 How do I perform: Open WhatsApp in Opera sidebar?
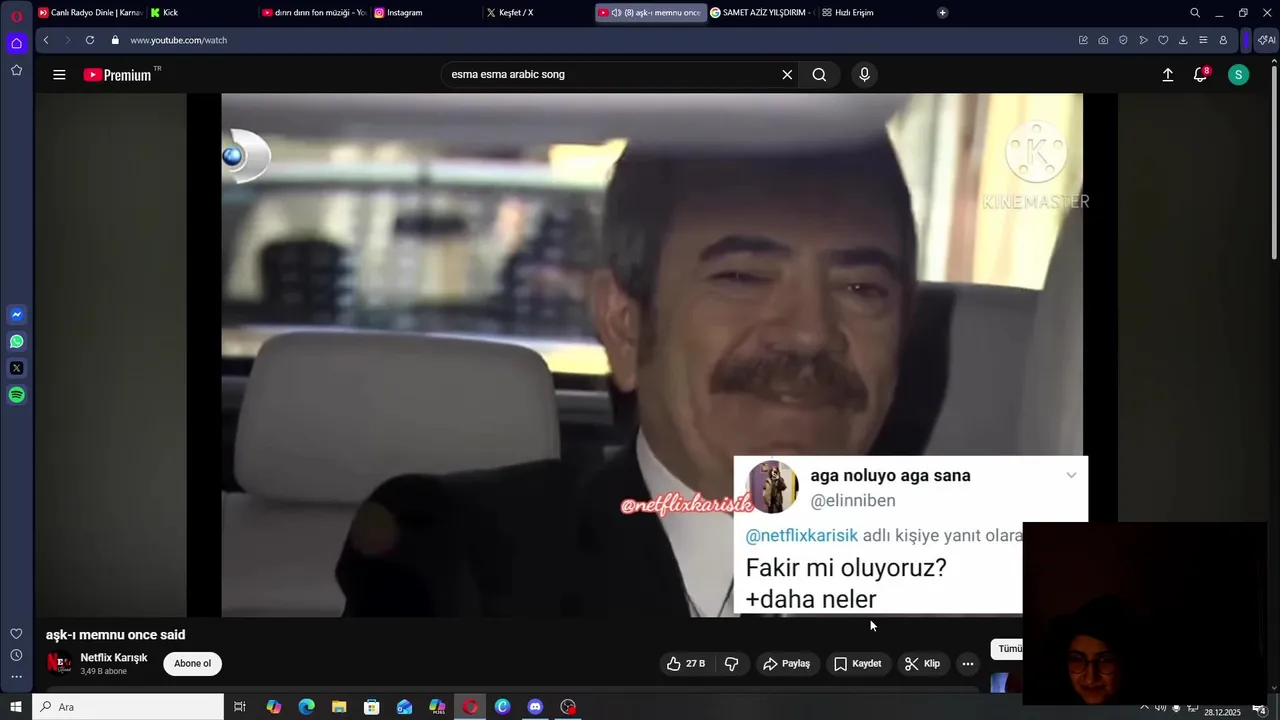(16, 342)
